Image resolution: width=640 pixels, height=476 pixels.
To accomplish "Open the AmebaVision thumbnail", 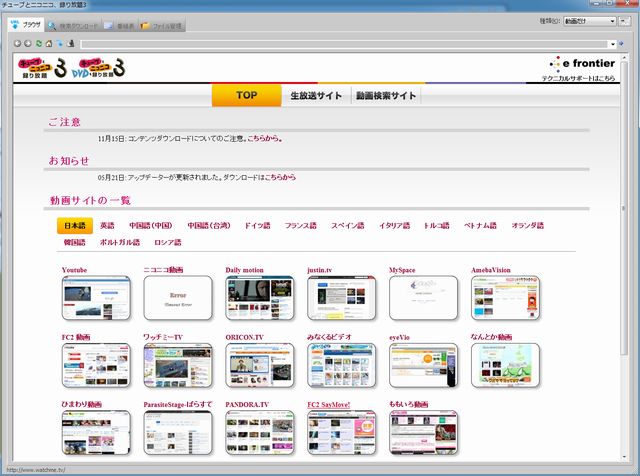I will point(505,298).
